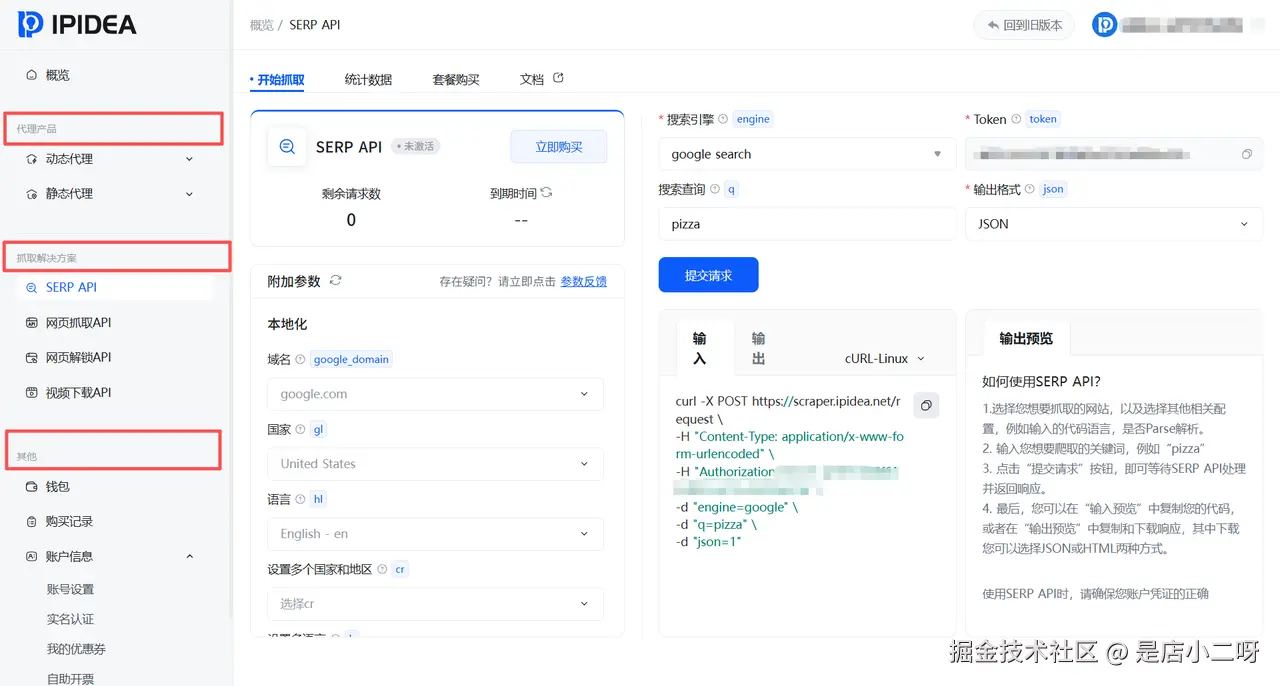This screenshot has width=1280, height=686.
Task: Select the 开始抓取 tab
Action: click(278, 80)
